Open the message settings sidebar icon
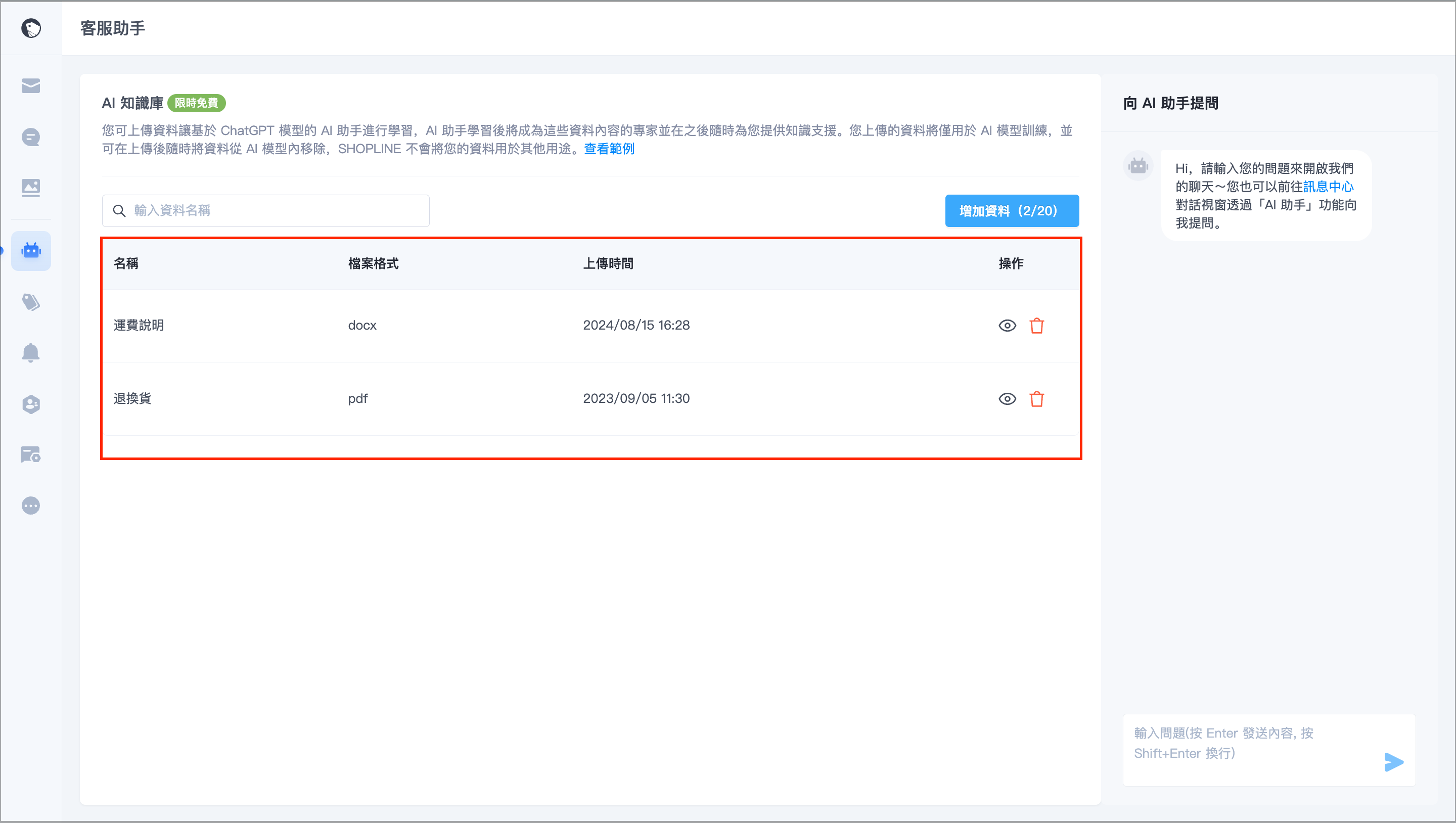1456x823 pixels. pyautogui.click(x=31, y=454)
